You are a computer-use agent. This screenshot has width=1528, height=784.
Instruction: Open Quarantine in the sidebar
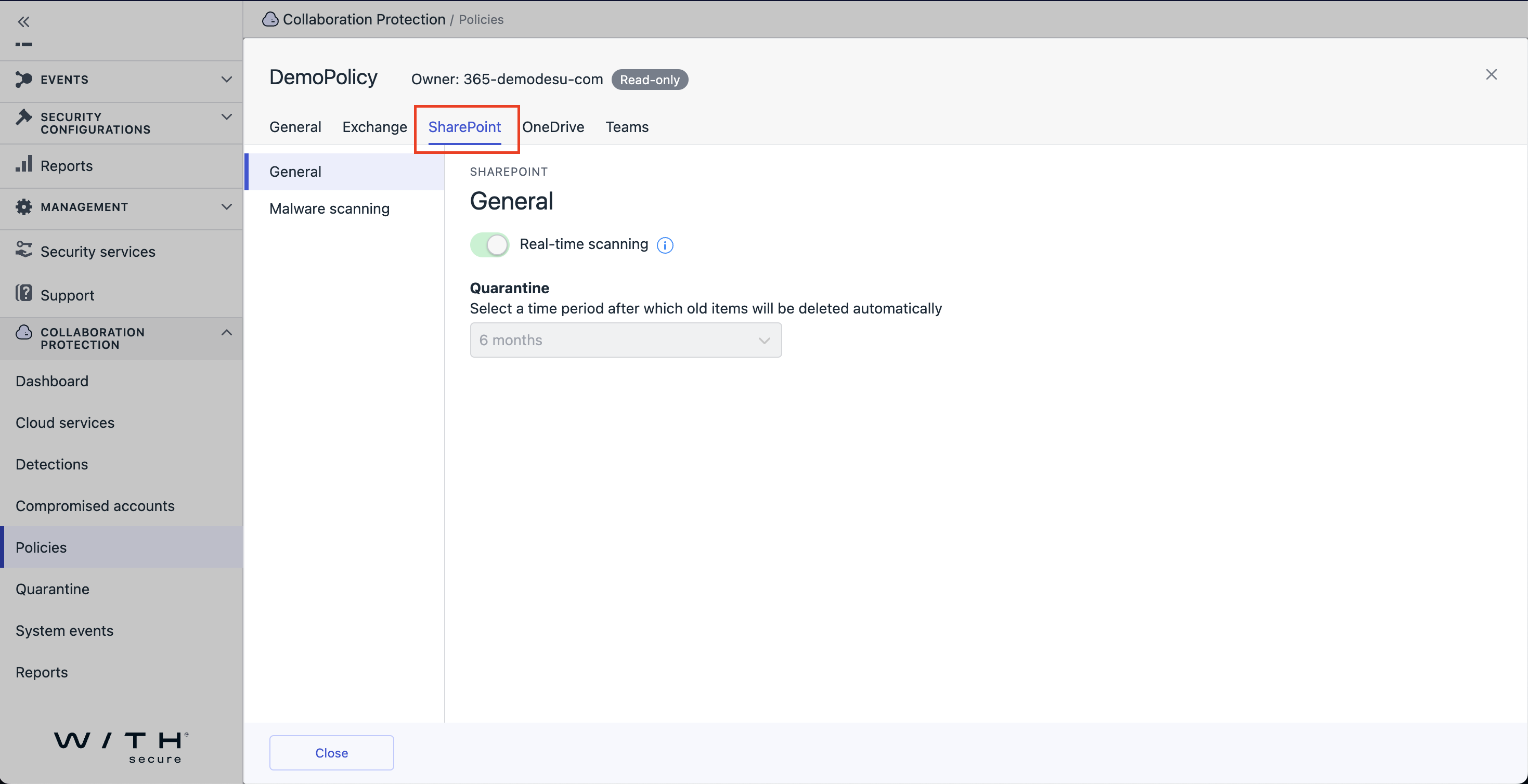(122, 589)
